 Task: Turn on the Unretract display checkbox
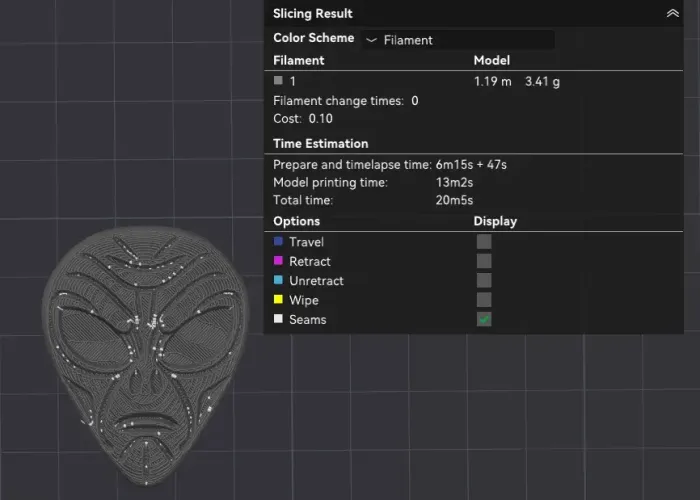(484, 281)
